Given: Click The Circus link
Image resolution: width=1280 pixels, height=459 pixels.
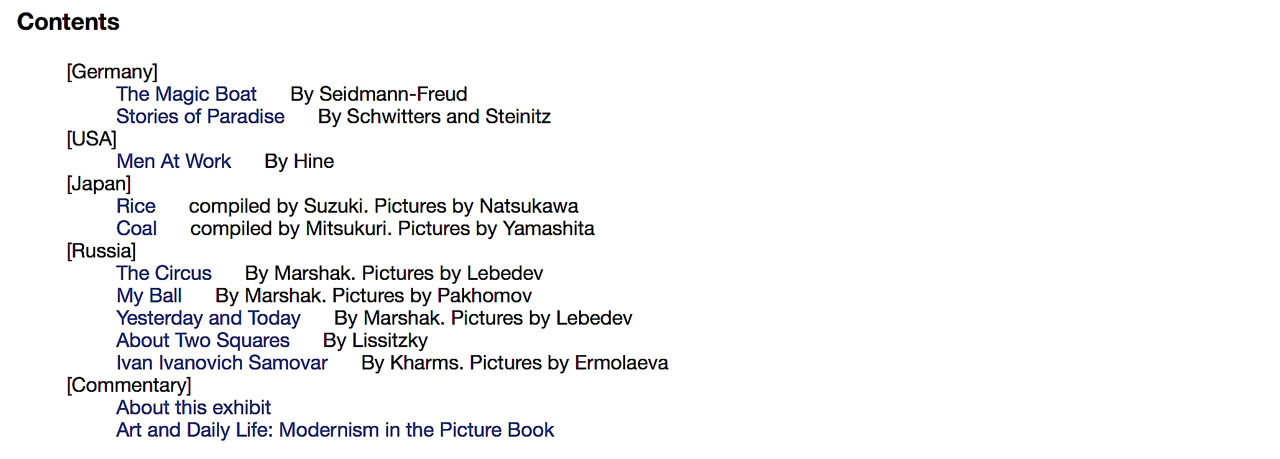Looking at the screenshot, I should 164,274.
